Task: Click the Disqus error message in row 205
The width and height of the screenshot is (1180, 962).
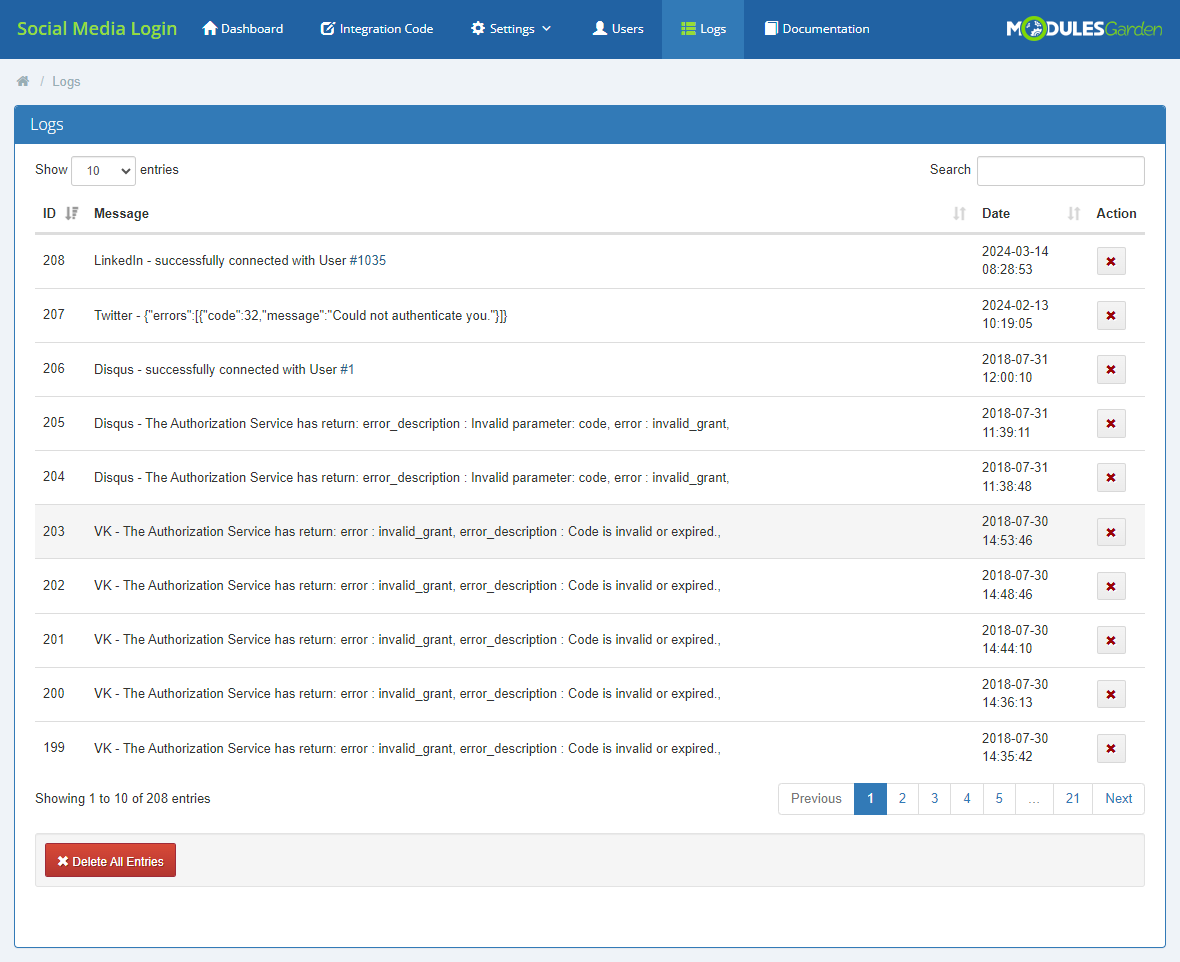Action: (x=412, y=424)
